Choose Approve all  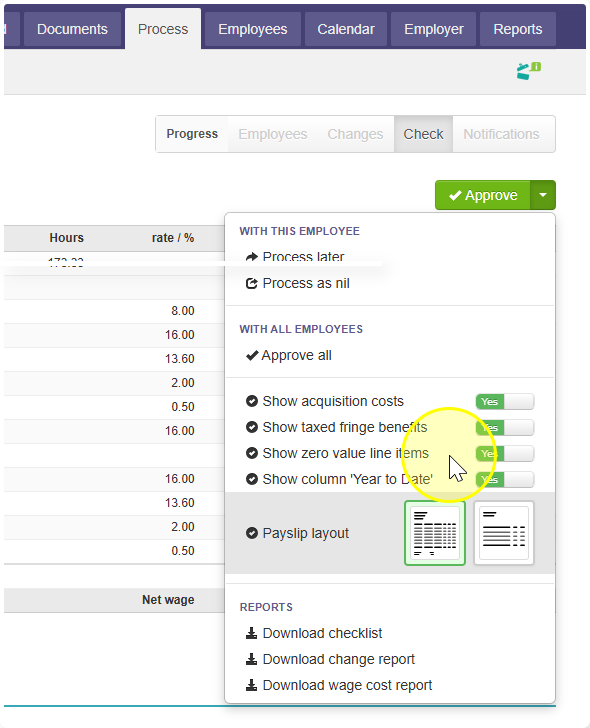296,355
